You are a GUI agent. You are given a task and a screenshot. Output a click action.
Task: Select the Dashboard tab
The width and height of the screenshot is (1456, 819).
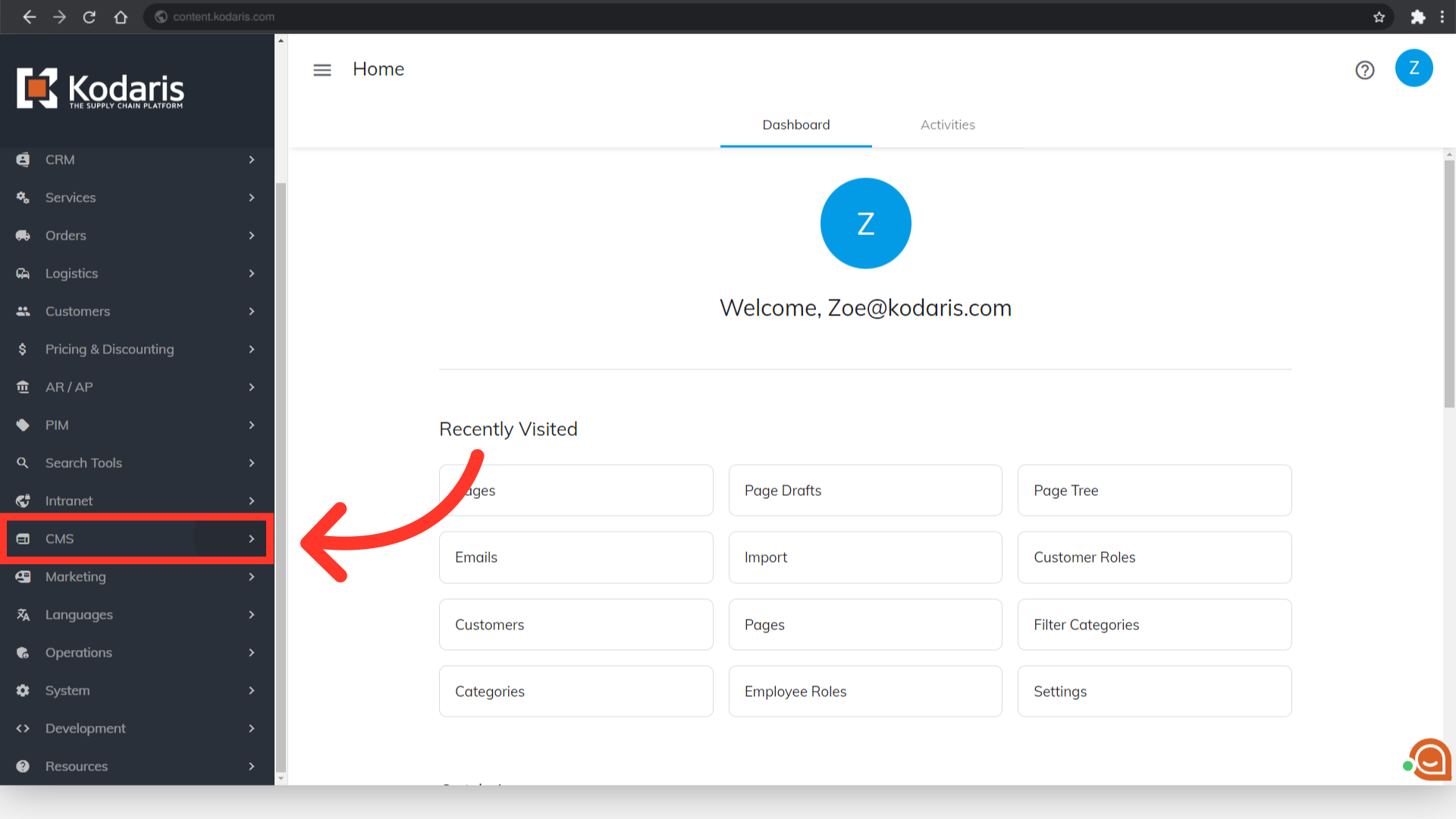[x=795, y=125]
